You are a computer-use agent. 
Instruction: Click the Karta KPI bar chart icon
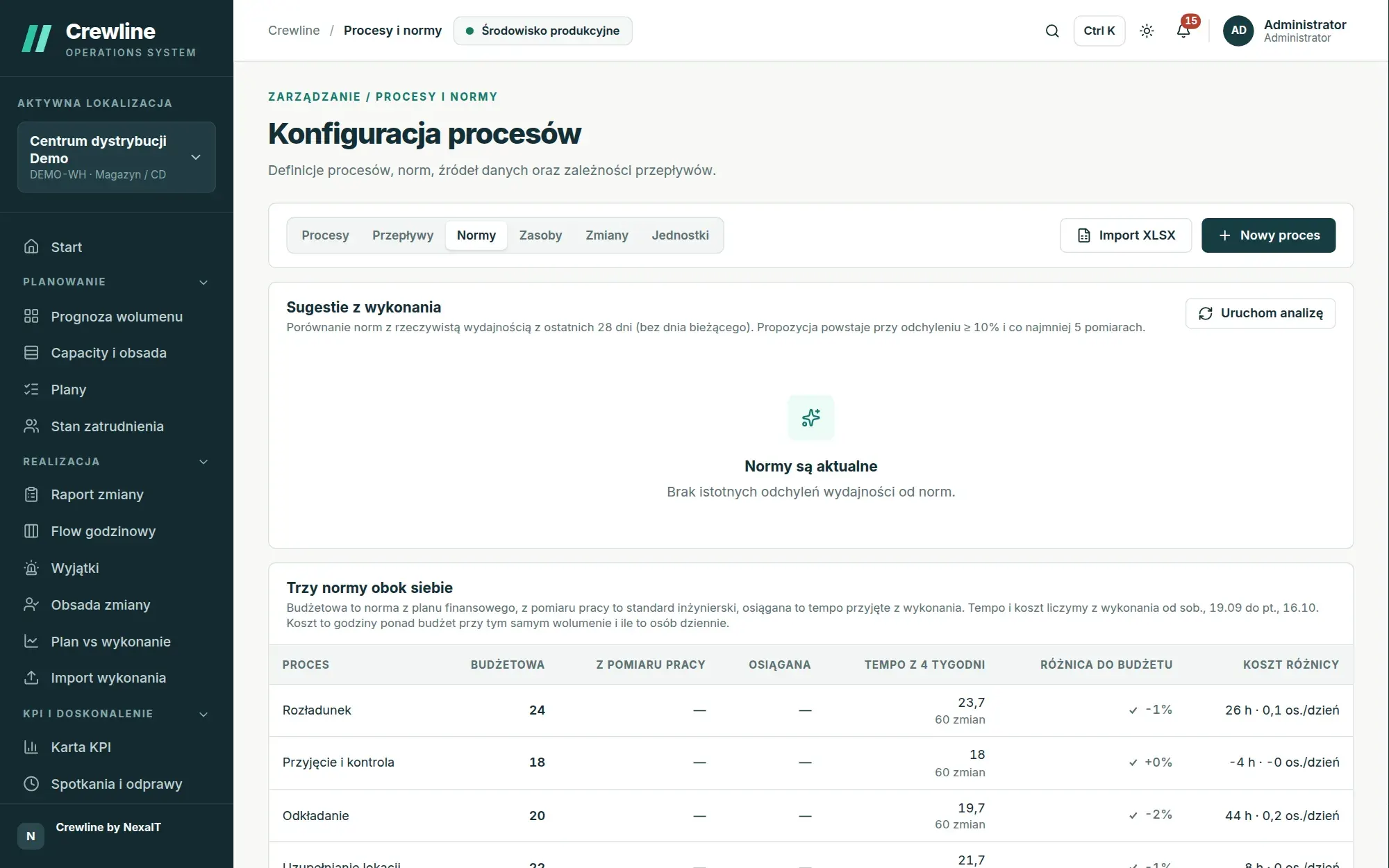31,747
